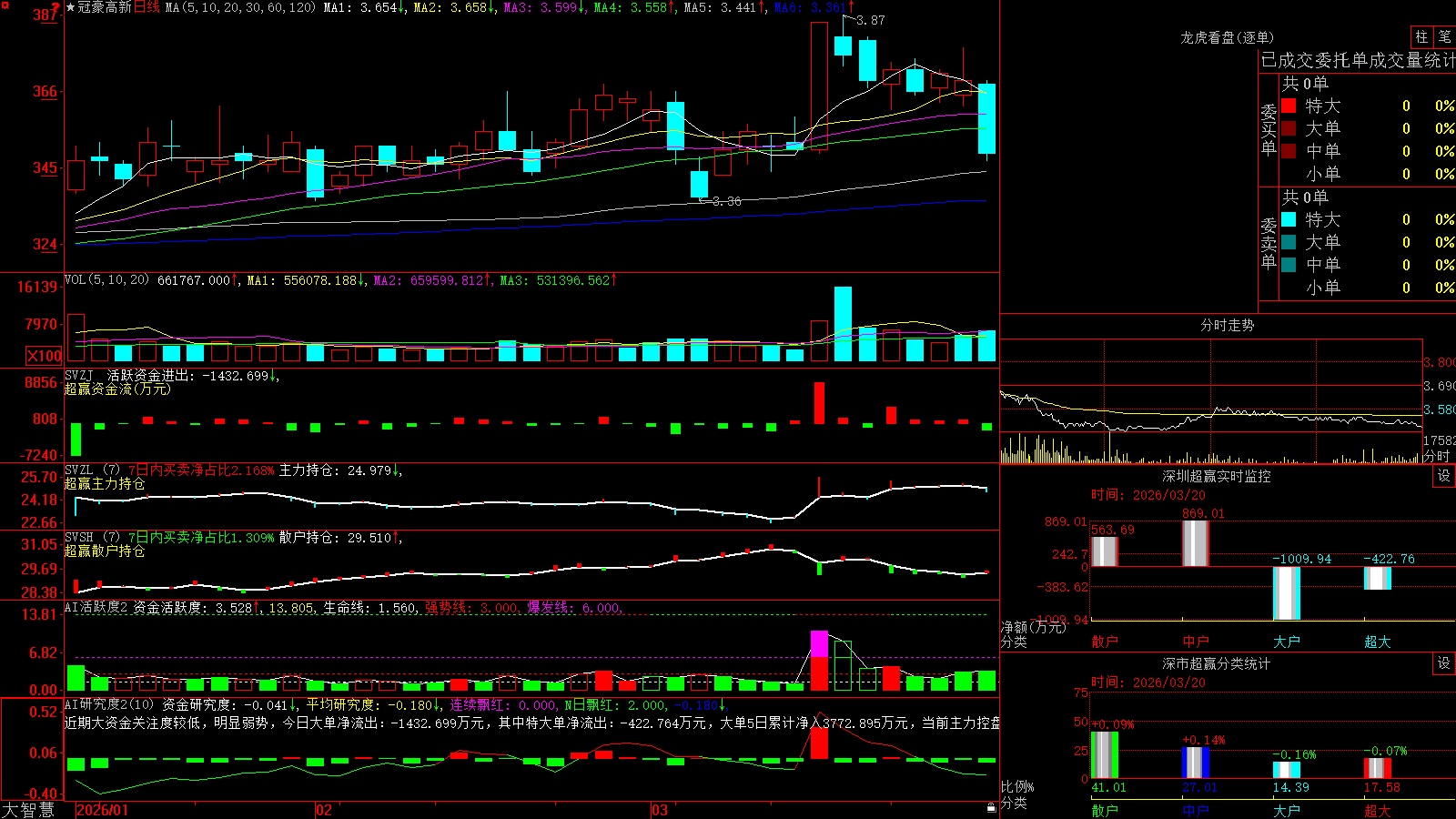Click the VOL(5,10,20) indicator label
The height and width of the screenshot is (819, 1456).
point(106,279)
